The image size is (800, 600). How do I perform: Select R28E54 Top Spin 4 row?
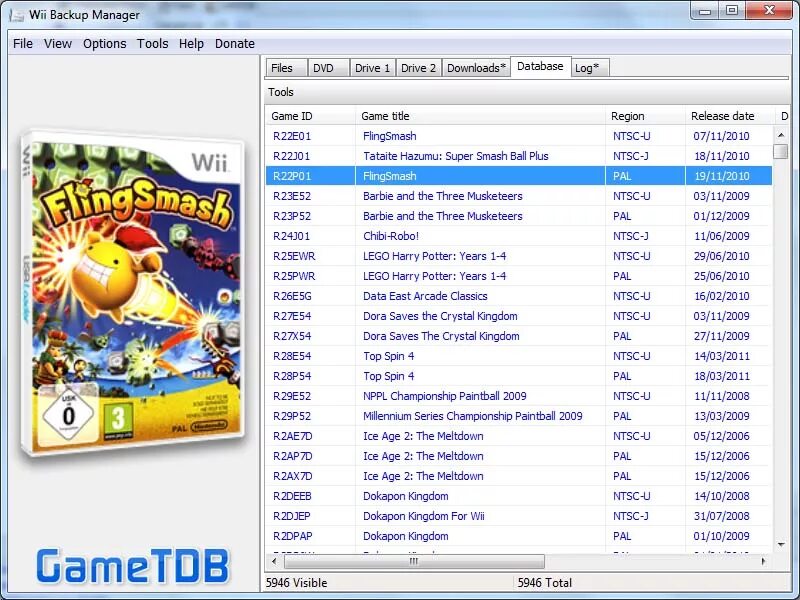[x=518, y=356]
